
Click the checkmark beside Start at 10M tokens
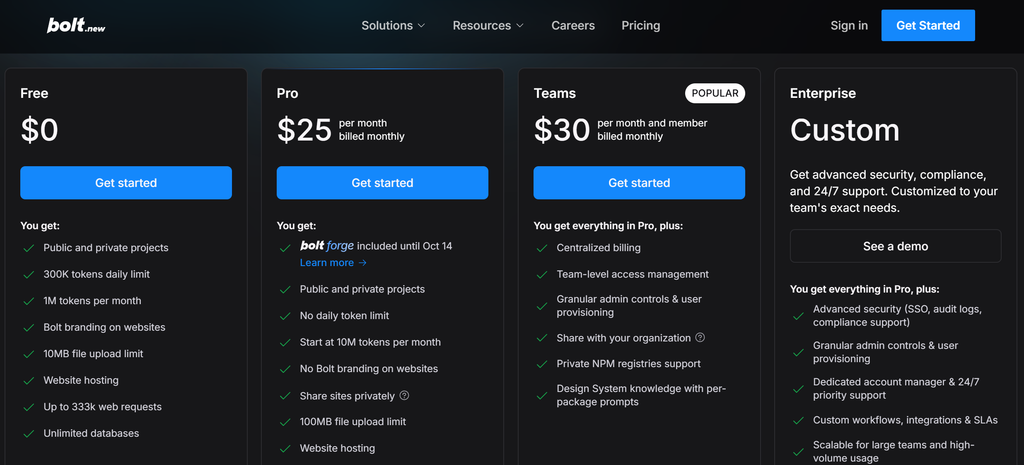[x=285, y=343]
